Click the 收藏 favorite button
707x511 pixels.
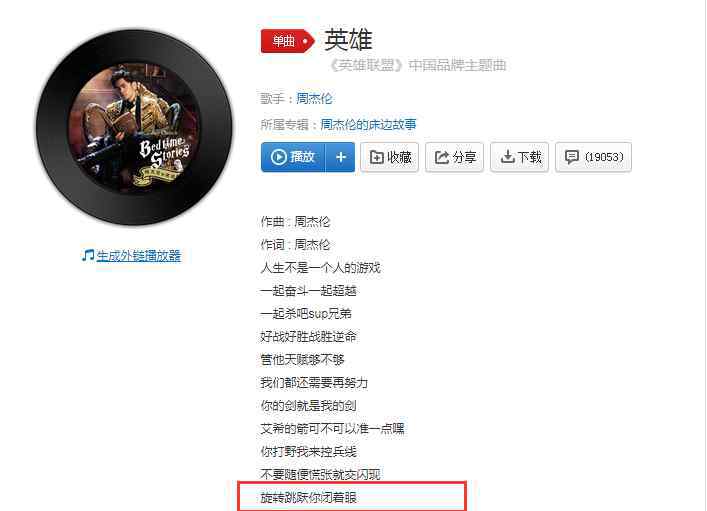390,157
